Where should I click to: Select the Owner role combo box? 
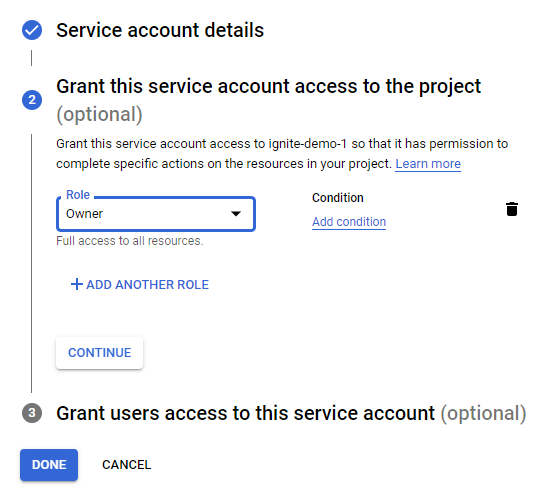click(x=156, y=214)
